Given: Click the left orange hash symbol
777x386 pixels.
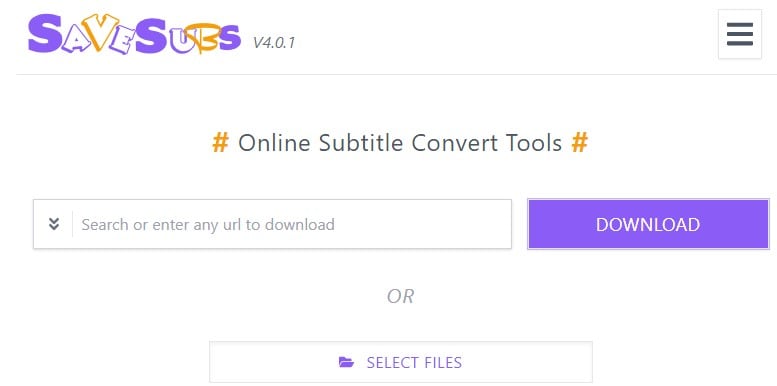Looking at the screenshot, I should click(221, 143).
